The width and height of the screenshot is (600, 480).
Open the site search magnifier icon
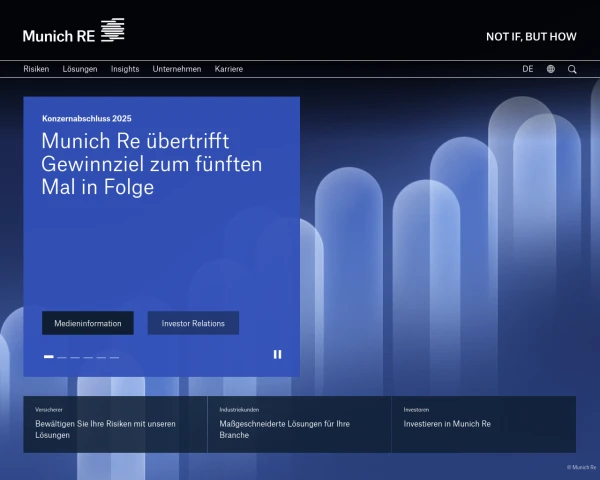click(572, 69)
